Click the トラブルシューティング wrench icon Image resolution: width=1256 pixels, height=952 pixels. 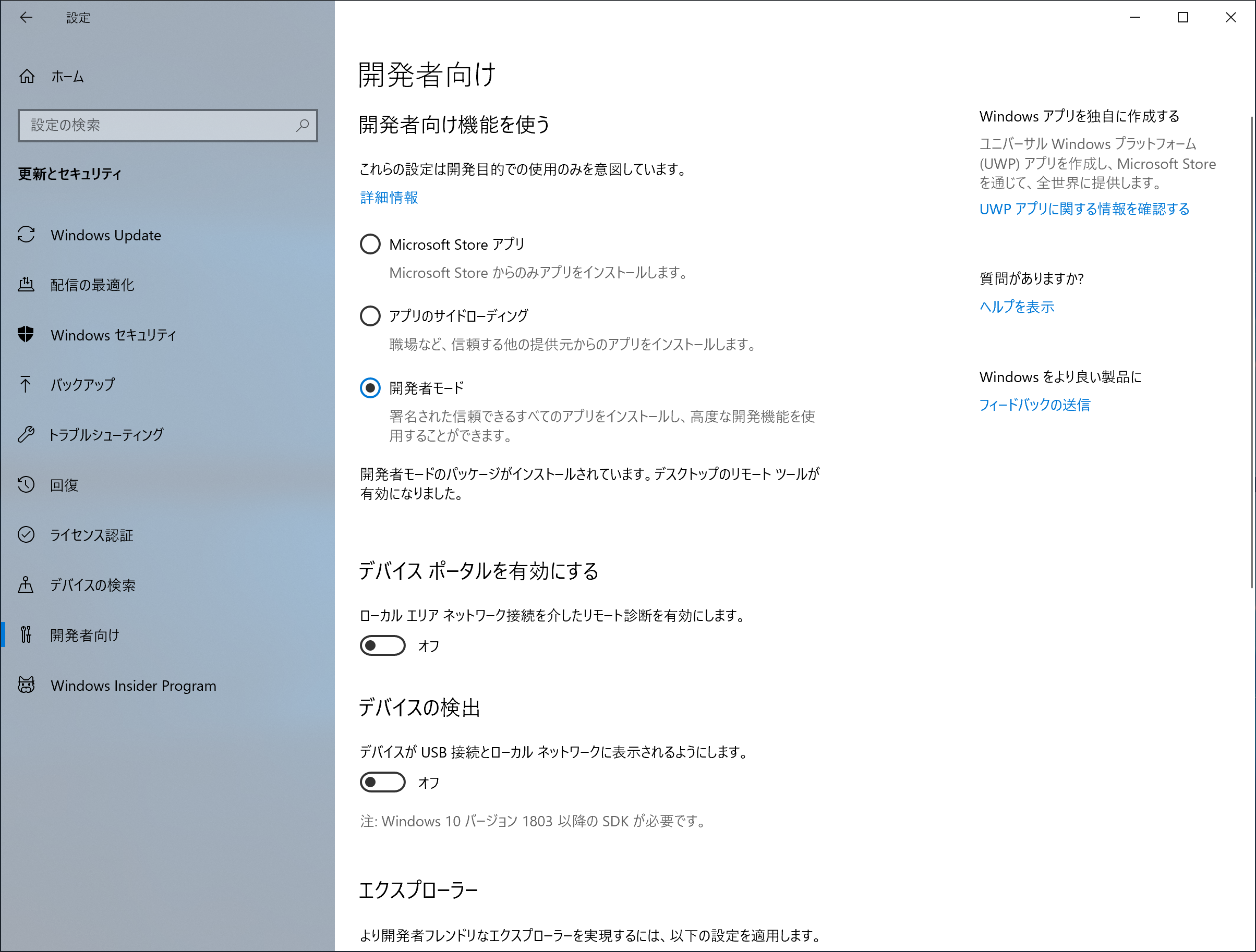26,434
